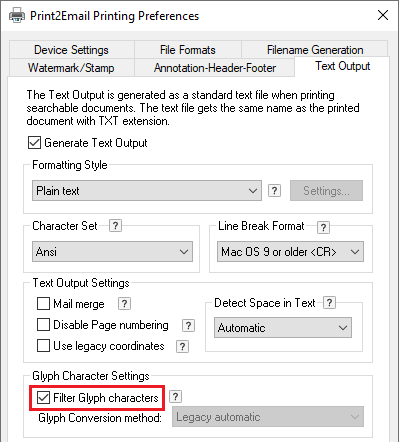
Task: Click the Text Output Settings group label
Action: click(81, 283)
